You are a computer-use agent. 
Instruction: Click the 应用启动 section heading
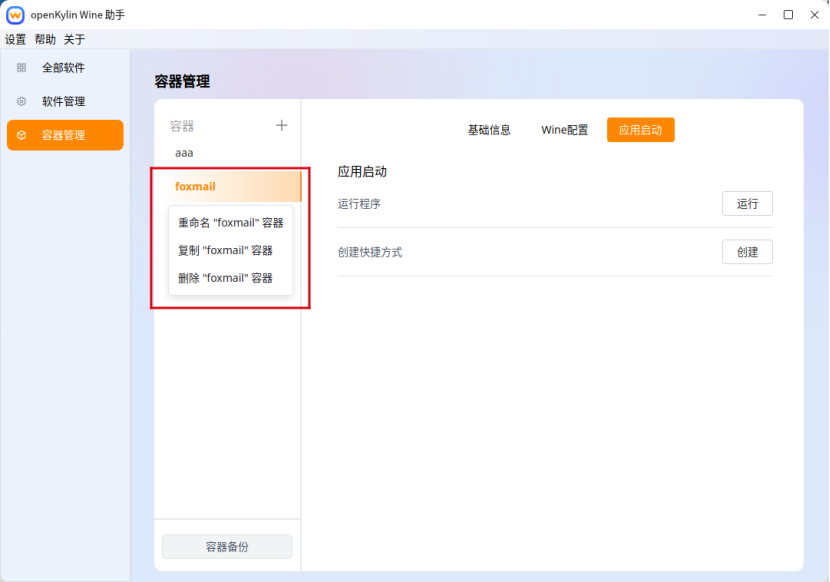pos(362,172)
